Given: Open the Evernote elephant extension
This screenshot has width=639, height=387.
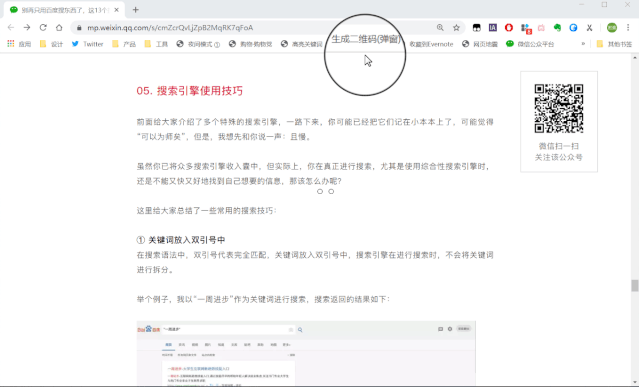Looking at the screenshot, I should tap(557, 28).
